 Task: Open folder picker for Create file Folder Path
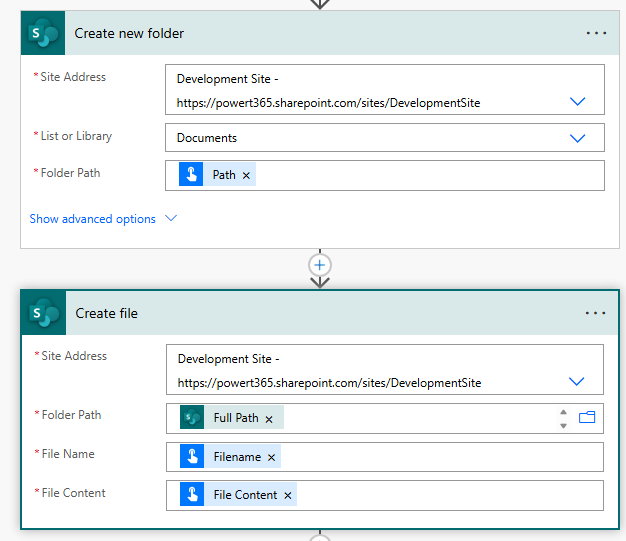(587, 418)
